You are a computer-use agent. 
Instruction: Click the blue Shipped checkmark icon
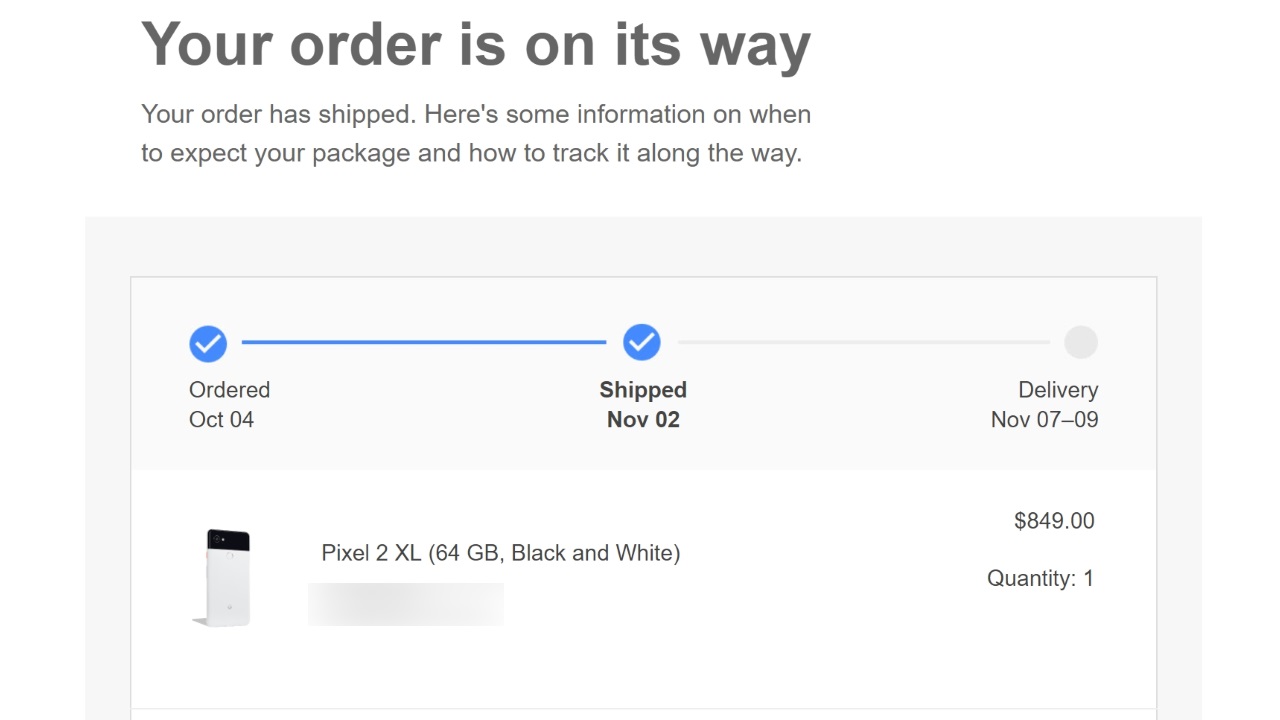642,342
